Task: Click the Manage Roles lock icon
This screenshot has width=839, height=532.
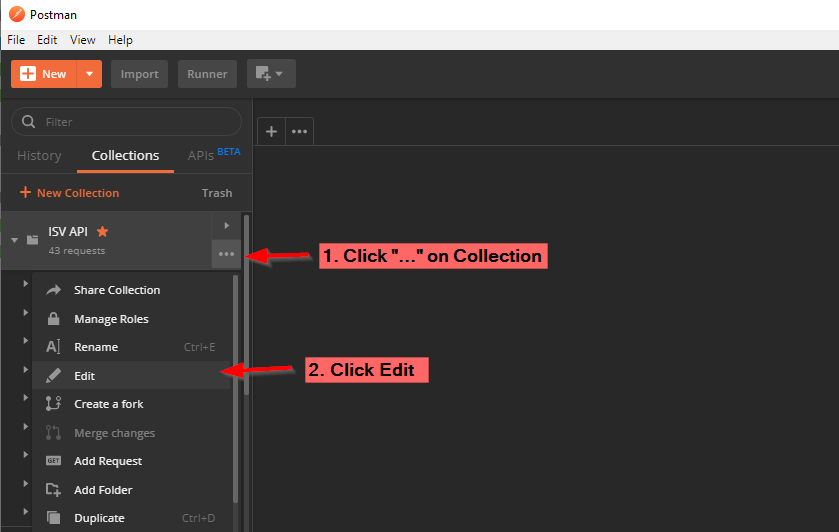Action: tap(54, 319)
